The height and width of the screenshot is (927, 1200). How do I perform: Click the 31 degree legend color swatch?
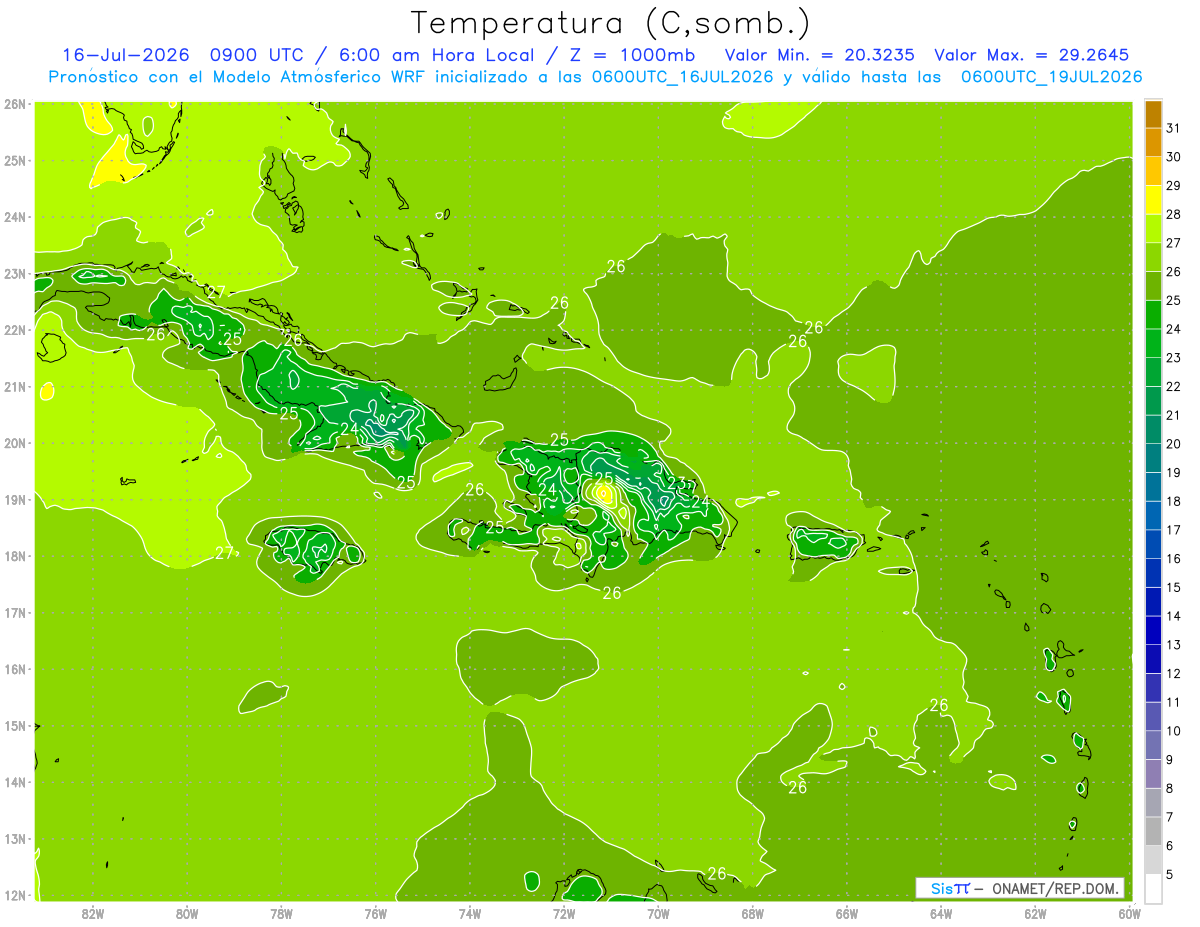coord(1153,114)
